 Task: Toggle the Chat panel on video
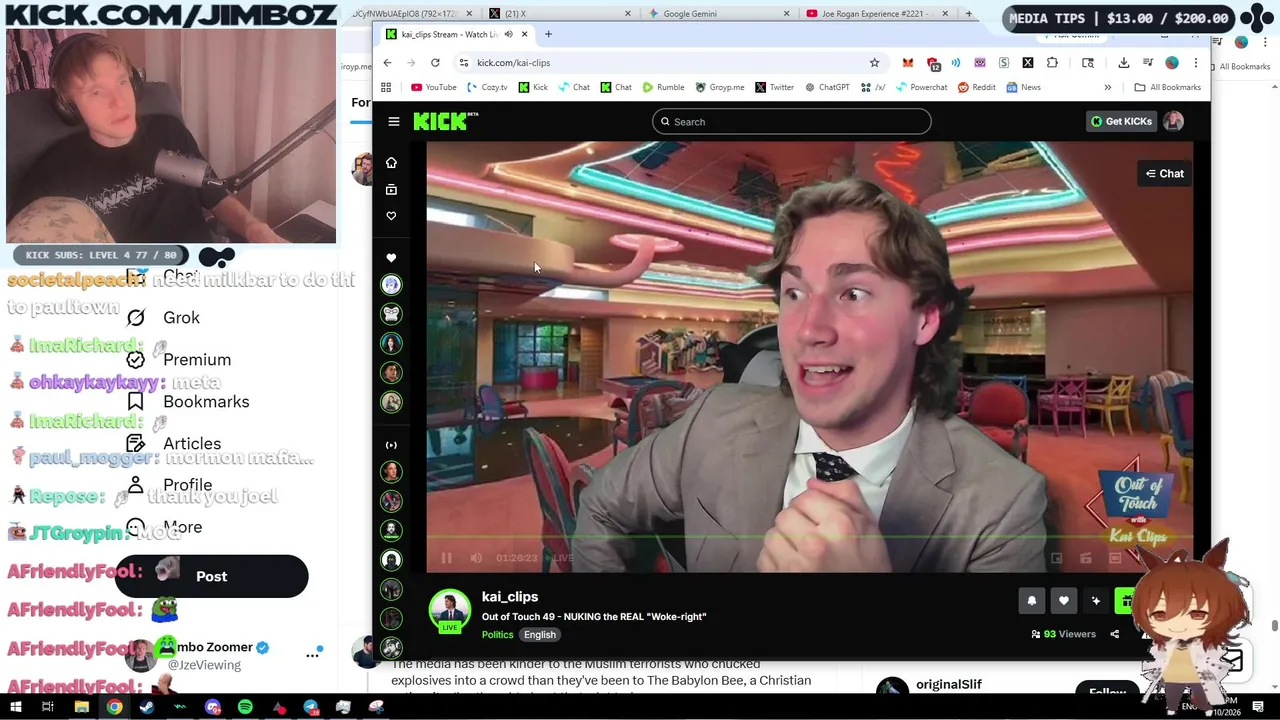point(1165,174)
